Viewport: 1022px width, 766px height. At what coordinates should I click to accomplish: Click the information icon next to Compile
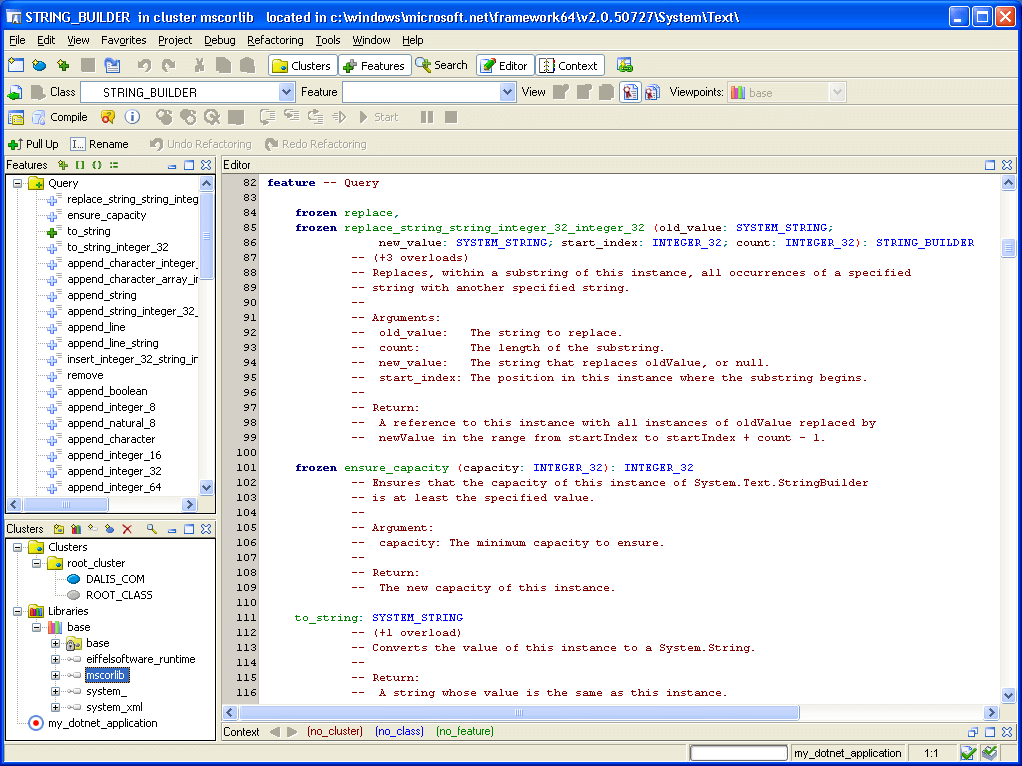132,117
